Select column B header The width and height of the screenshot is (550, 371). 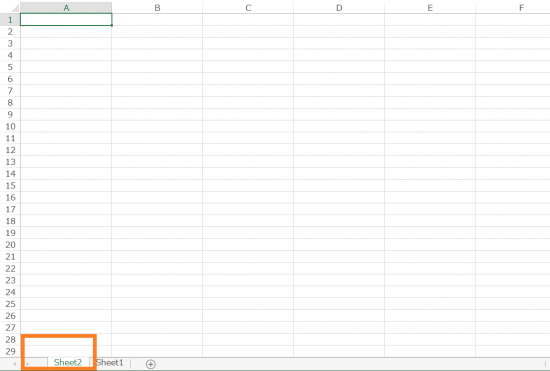click(157, 8)
